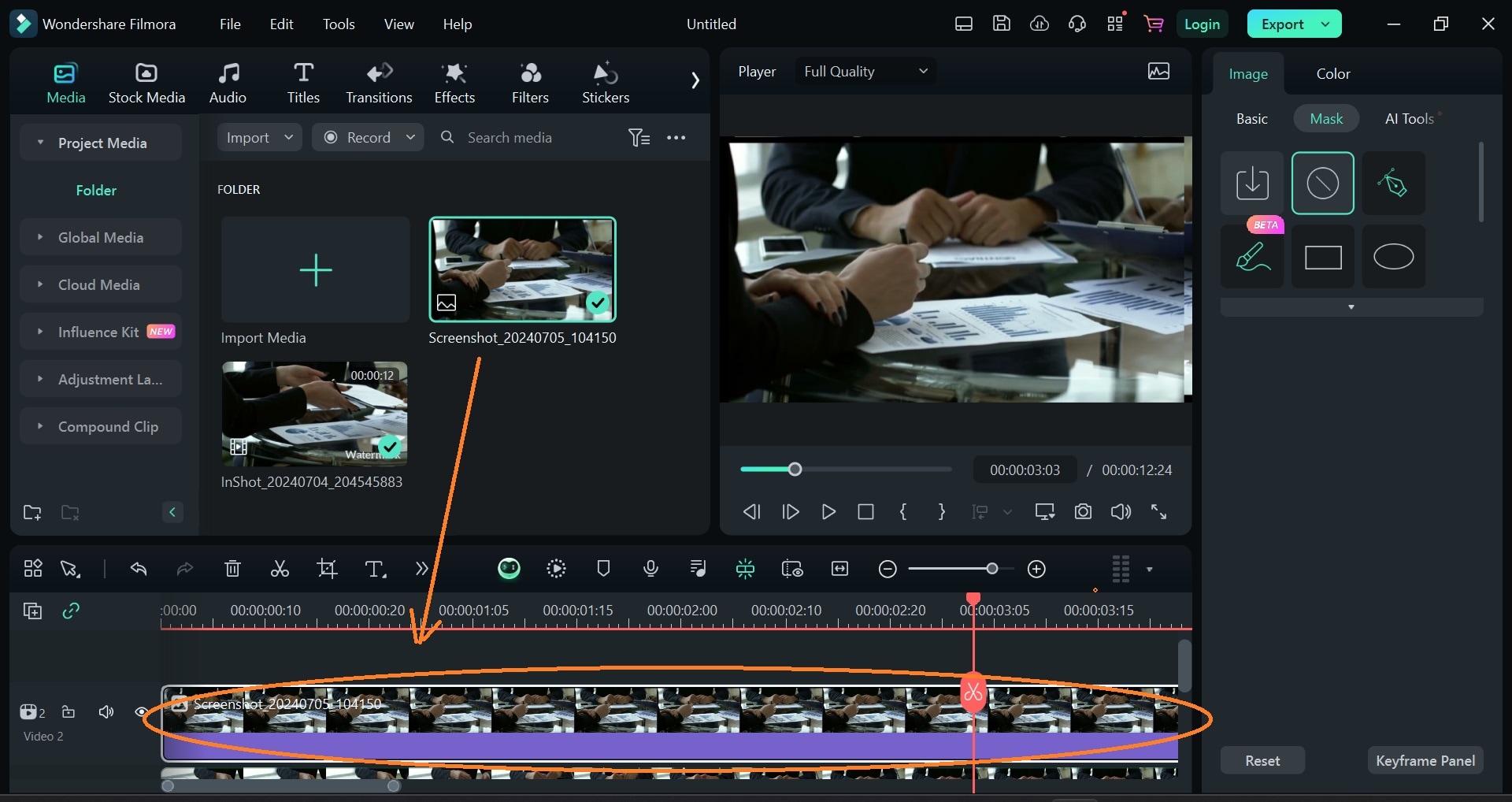Open the Stickers panel
The image size is (1512, 802).
tap(606, 83)
